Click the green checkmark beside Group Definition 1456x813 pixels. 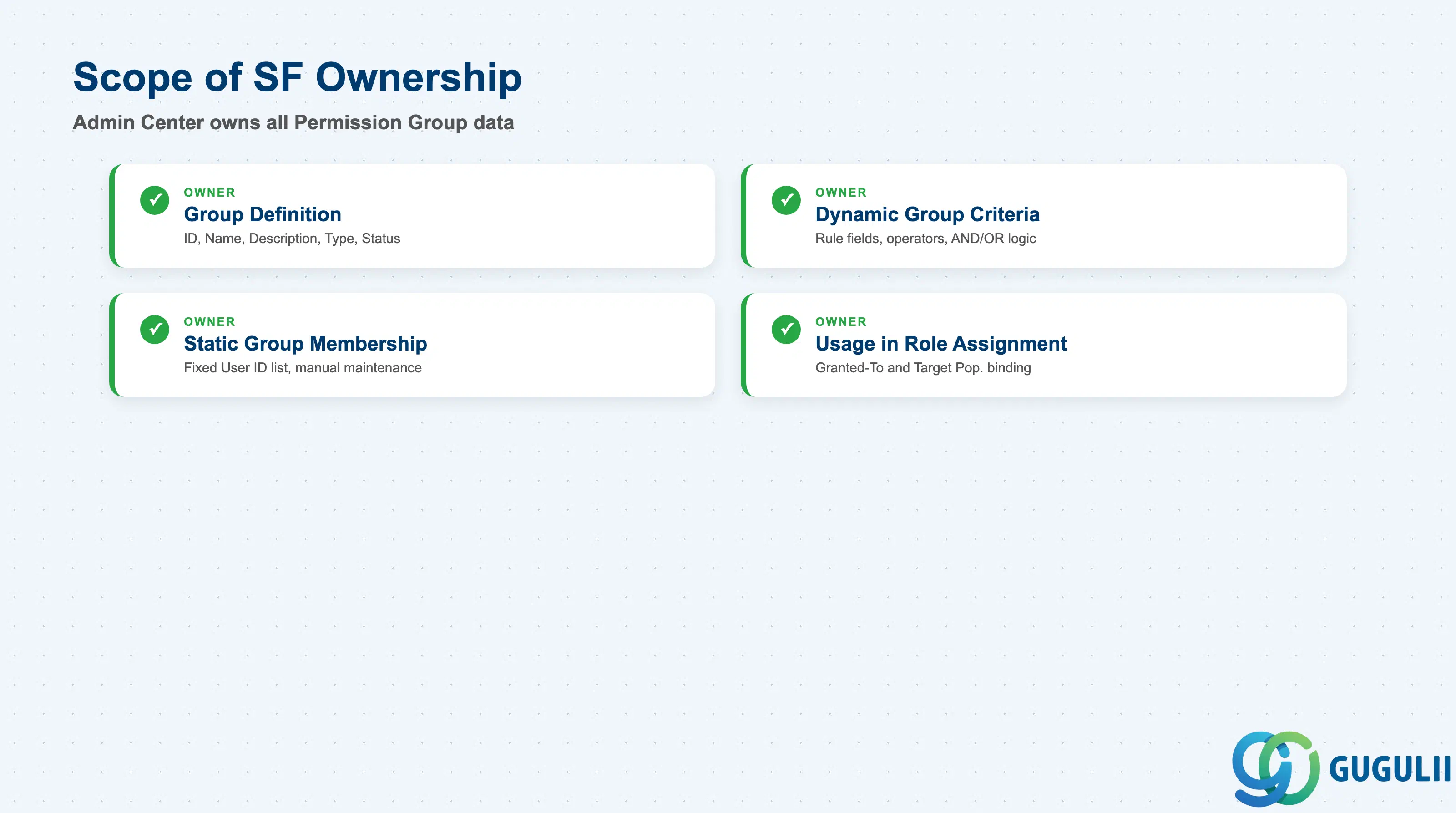coord(154,200)
